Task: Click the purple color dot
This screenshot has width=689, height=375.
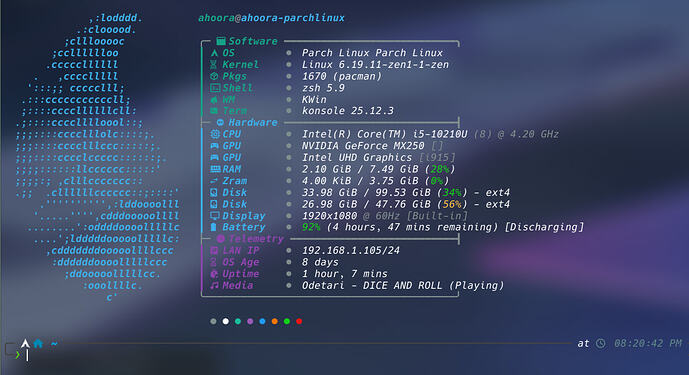Action: [x=250, y=321]
